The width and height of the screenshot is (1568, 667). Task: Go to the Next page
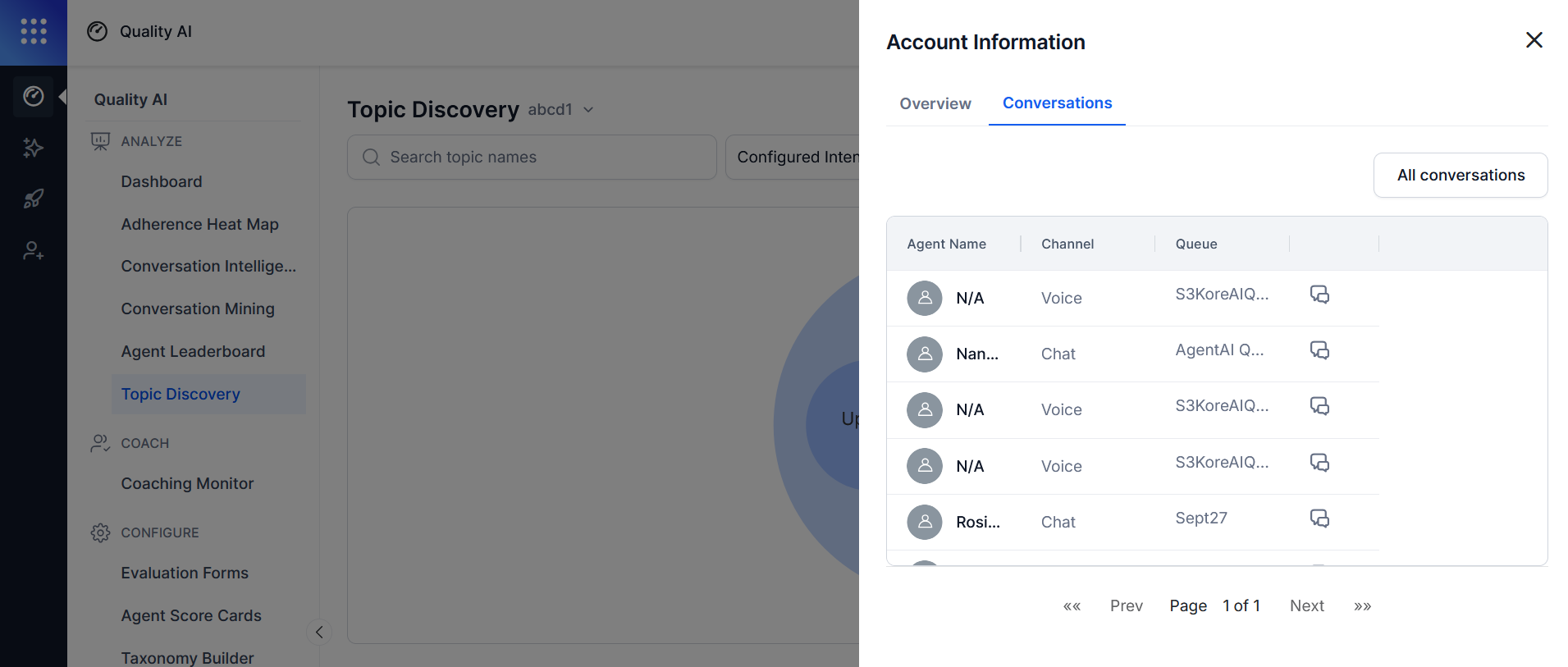[1306, 605]
